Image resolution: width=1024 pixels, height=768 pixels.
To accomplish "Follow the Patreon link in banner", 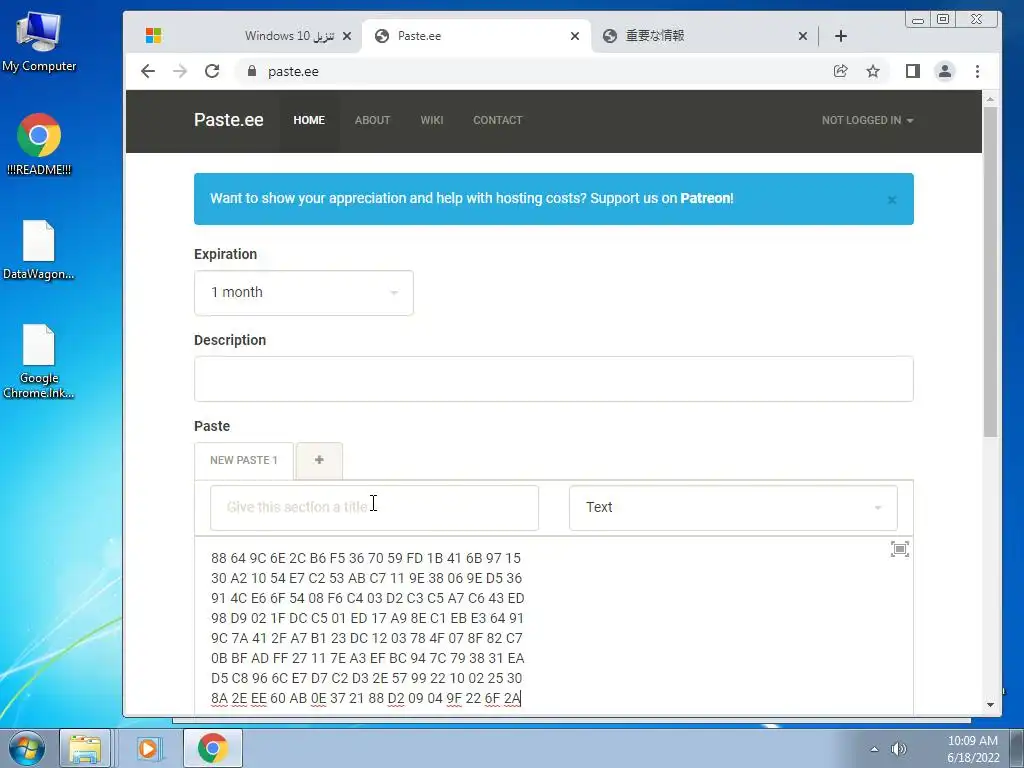I will point(705,199).
